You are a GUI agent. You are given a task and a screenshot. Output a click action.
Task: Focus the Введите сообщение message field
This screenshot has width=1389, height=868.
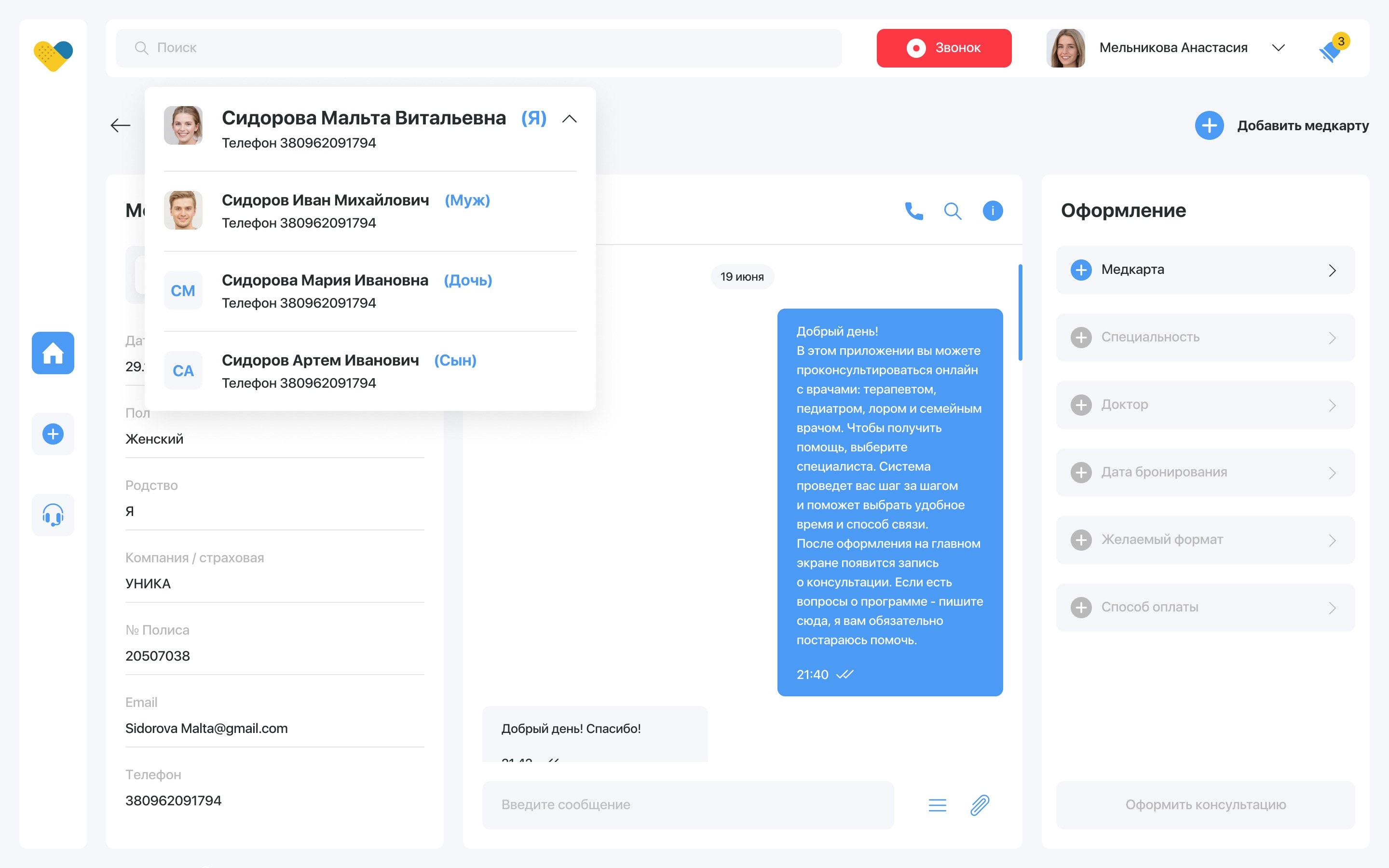[x=688, y=805]
